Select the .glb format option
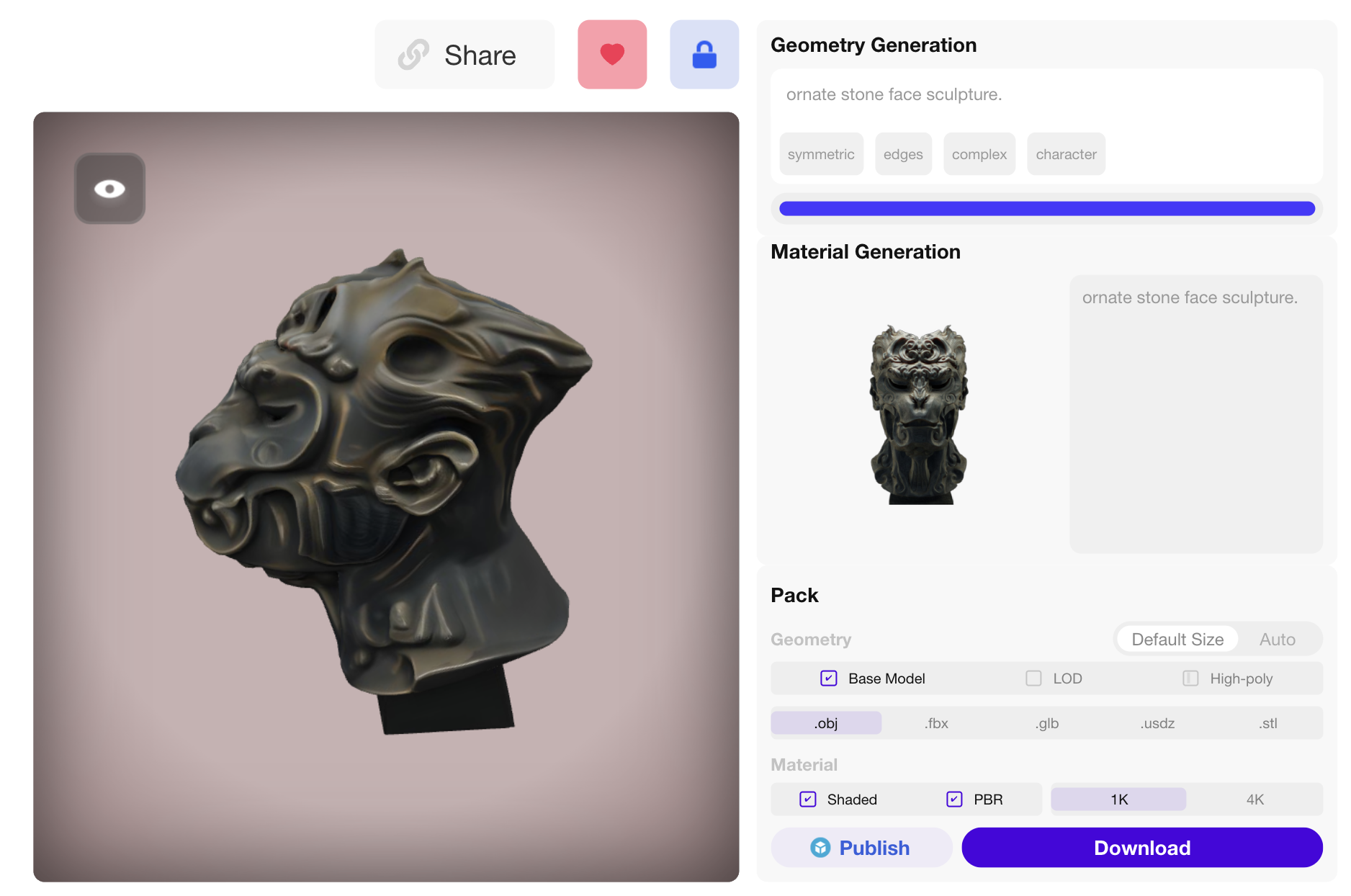1351x896 pixels. click(x=1047, y=723)
